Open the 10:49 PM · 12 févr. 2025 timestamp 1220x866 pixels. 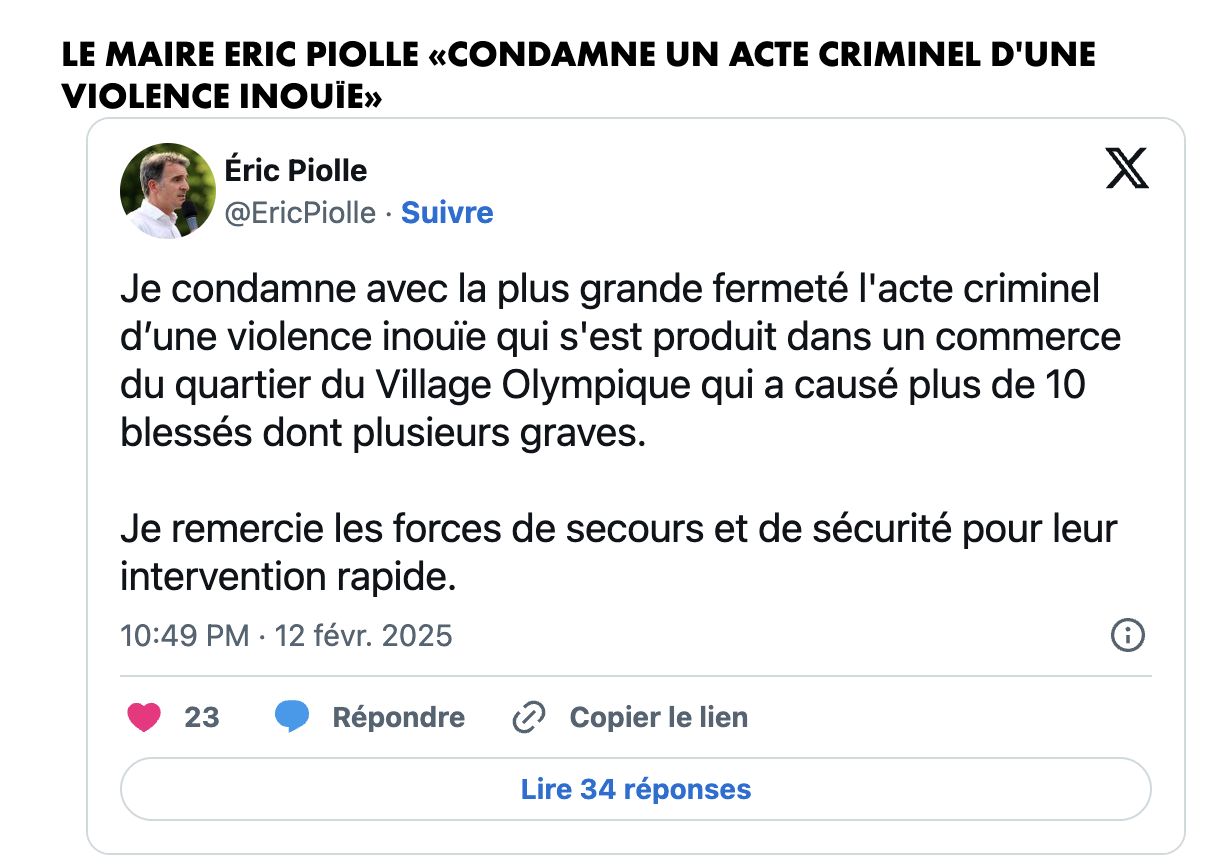pyautogui.click(x=287, y=635)
